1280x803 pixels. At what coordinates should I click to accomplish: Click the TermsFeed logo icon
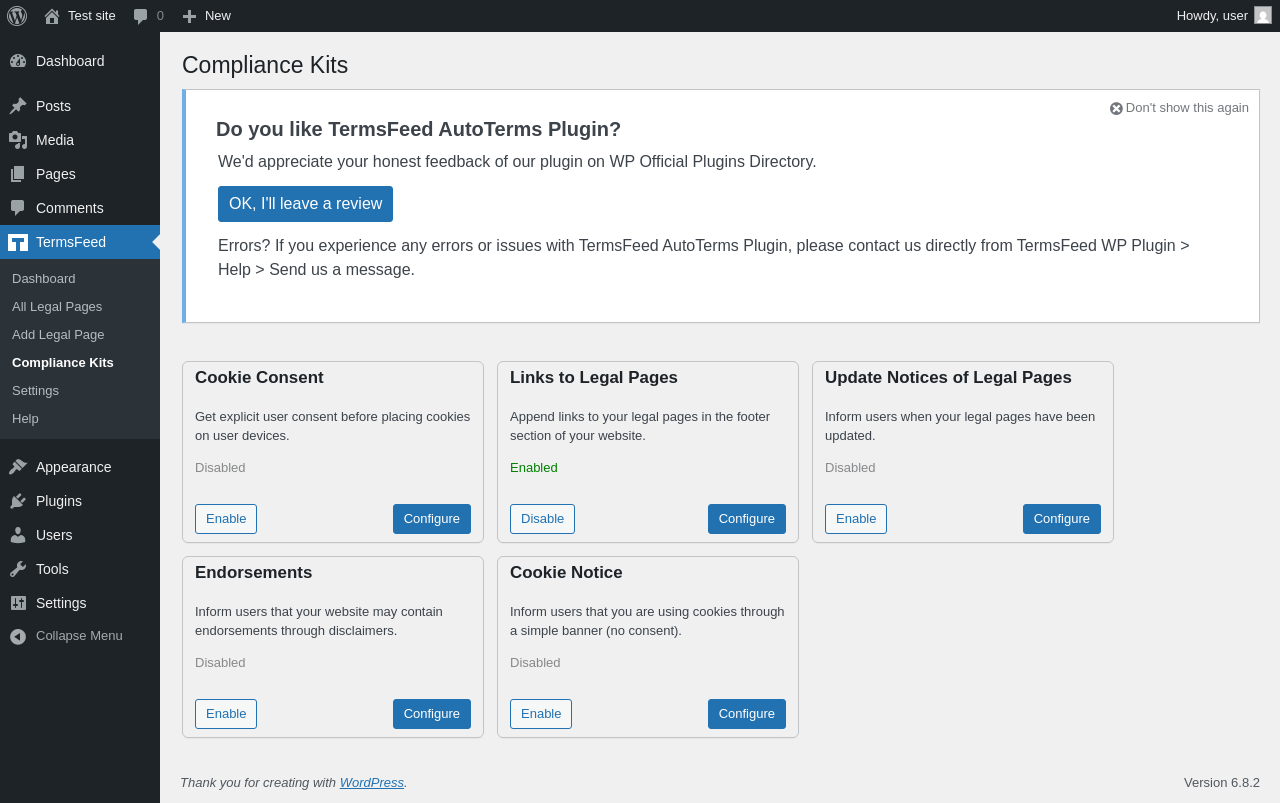tap(18, 242)
